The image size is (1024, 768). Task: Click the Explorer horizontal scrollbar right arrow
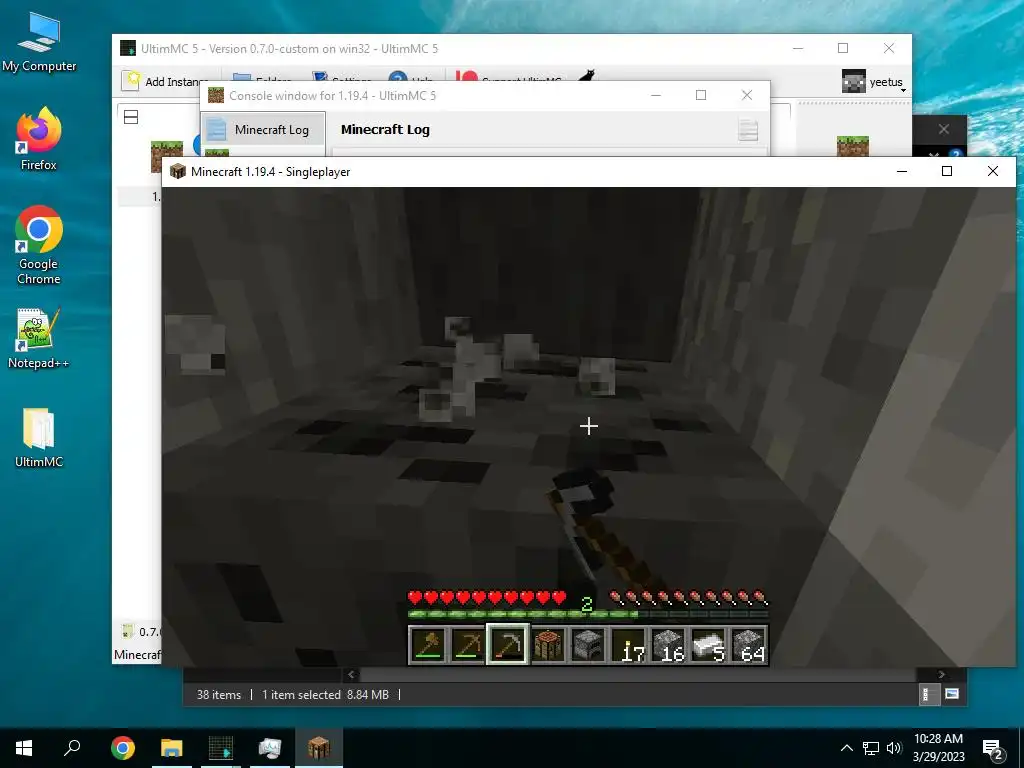click(941, 675)
